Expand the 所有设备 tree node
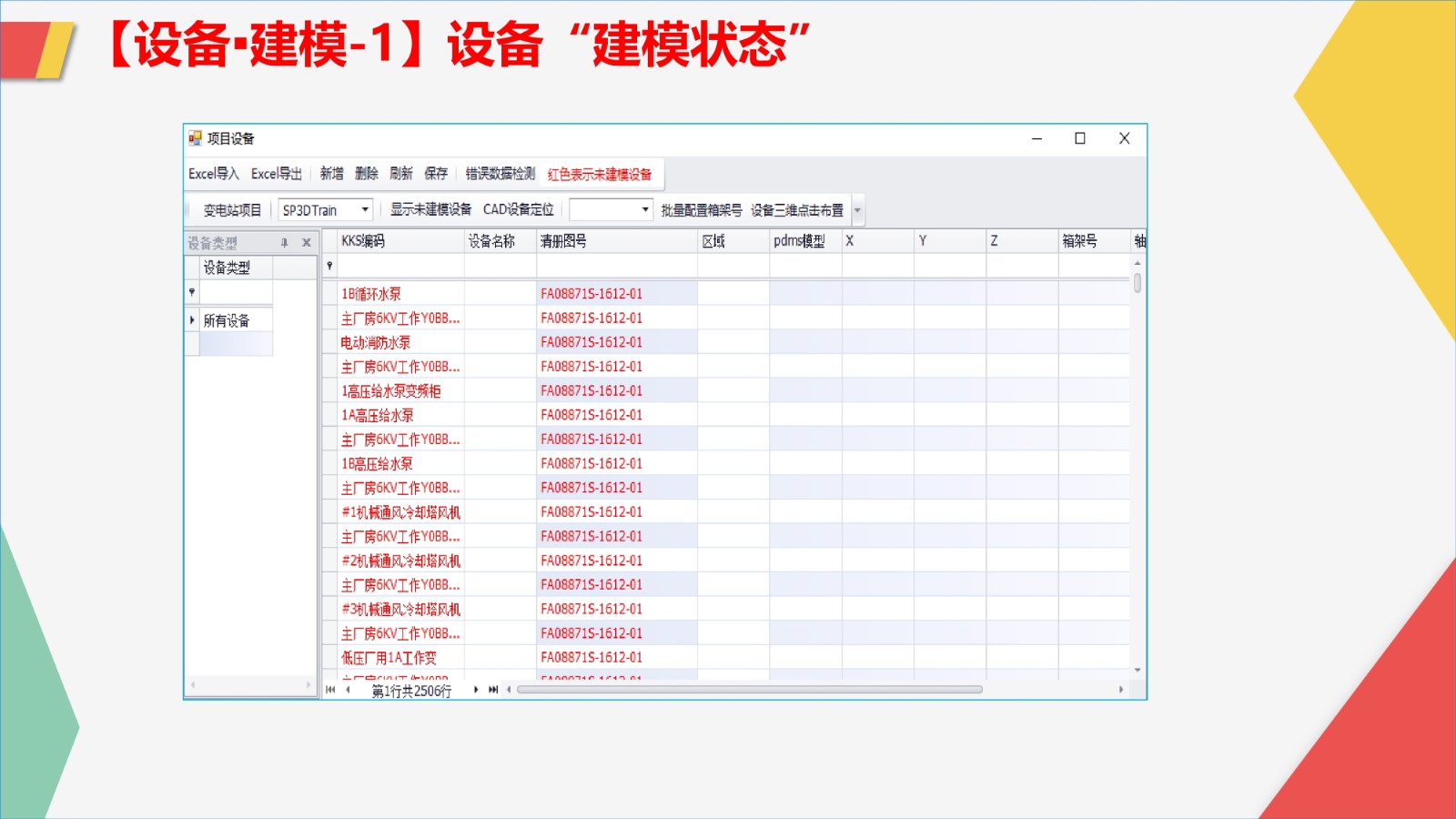The width and height of the screenshot is (1456, 819). pyautogui.click(x=192, y=320)
